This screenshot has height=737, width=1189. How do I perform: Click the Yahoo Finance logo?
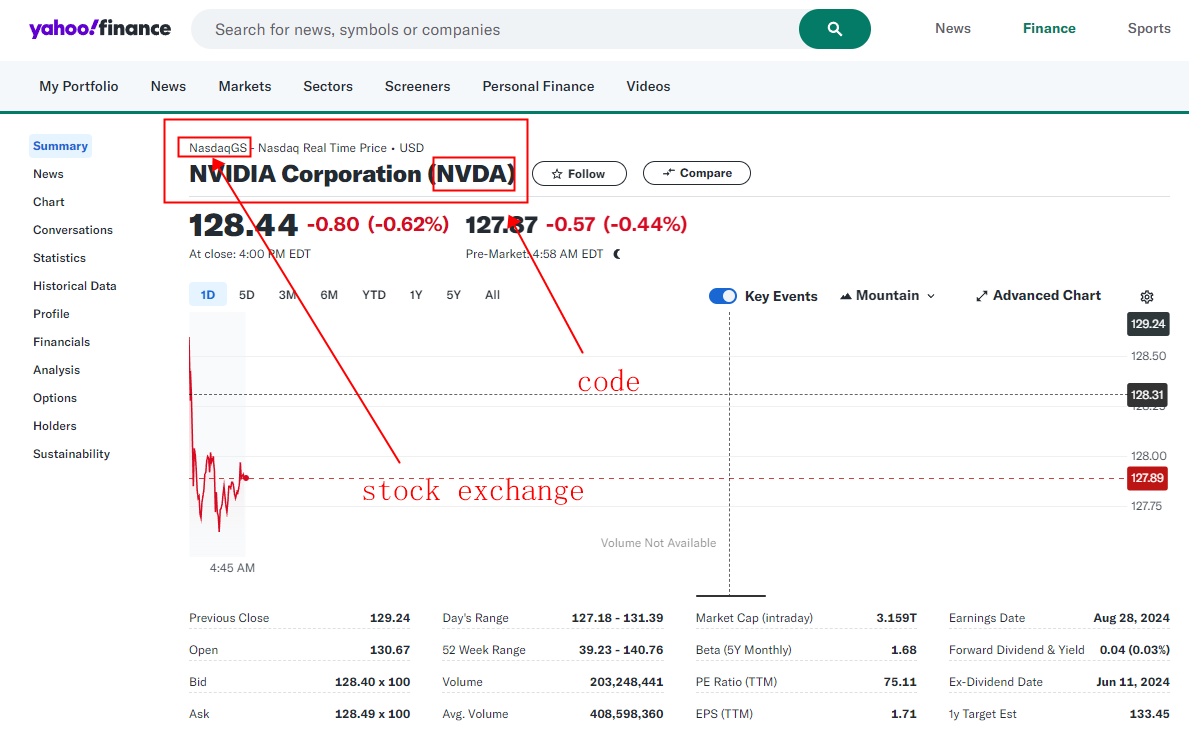(x=100, y=29)
